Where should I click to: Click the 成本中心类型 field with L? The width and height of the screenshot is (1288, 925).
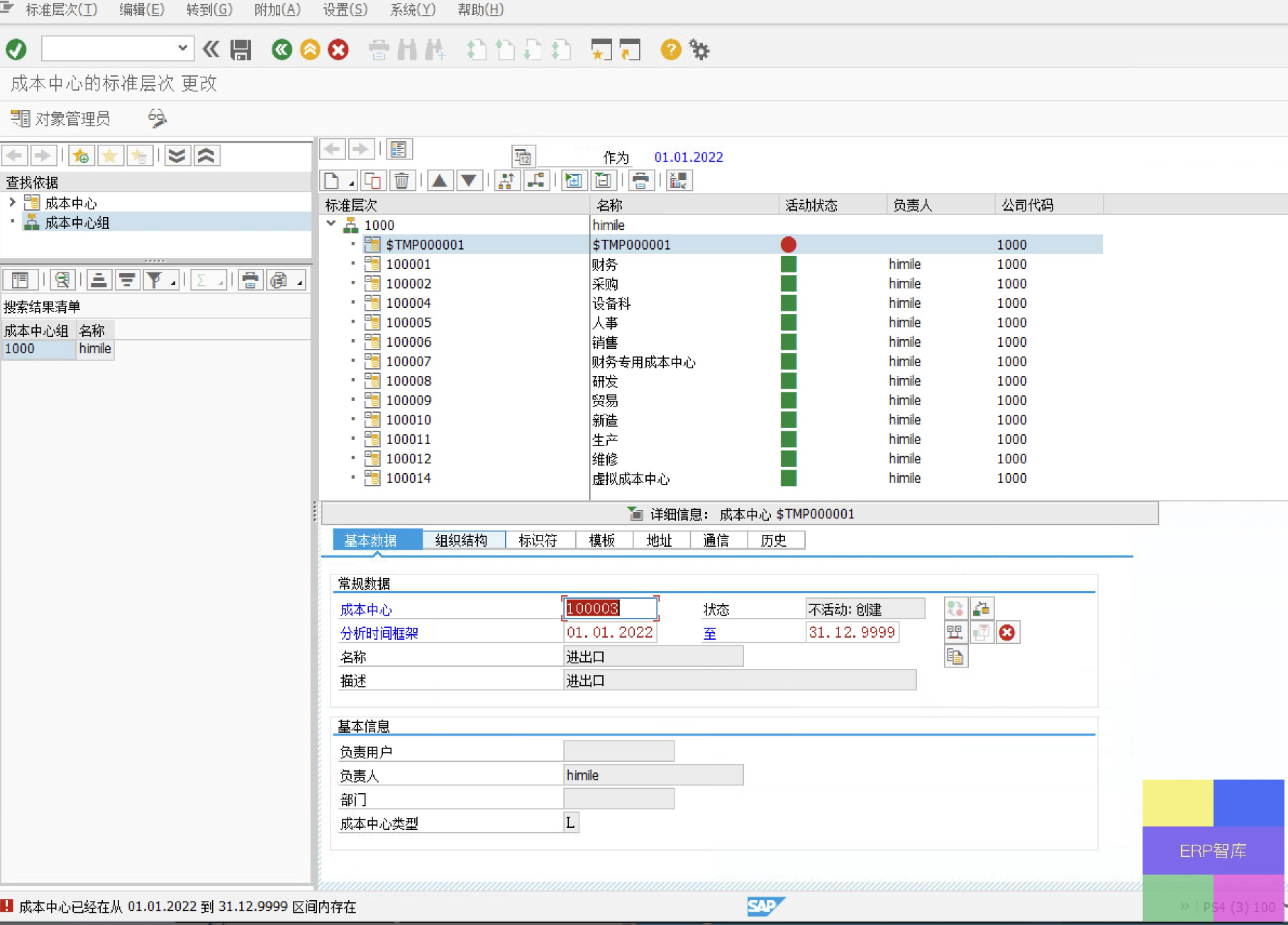571,823
